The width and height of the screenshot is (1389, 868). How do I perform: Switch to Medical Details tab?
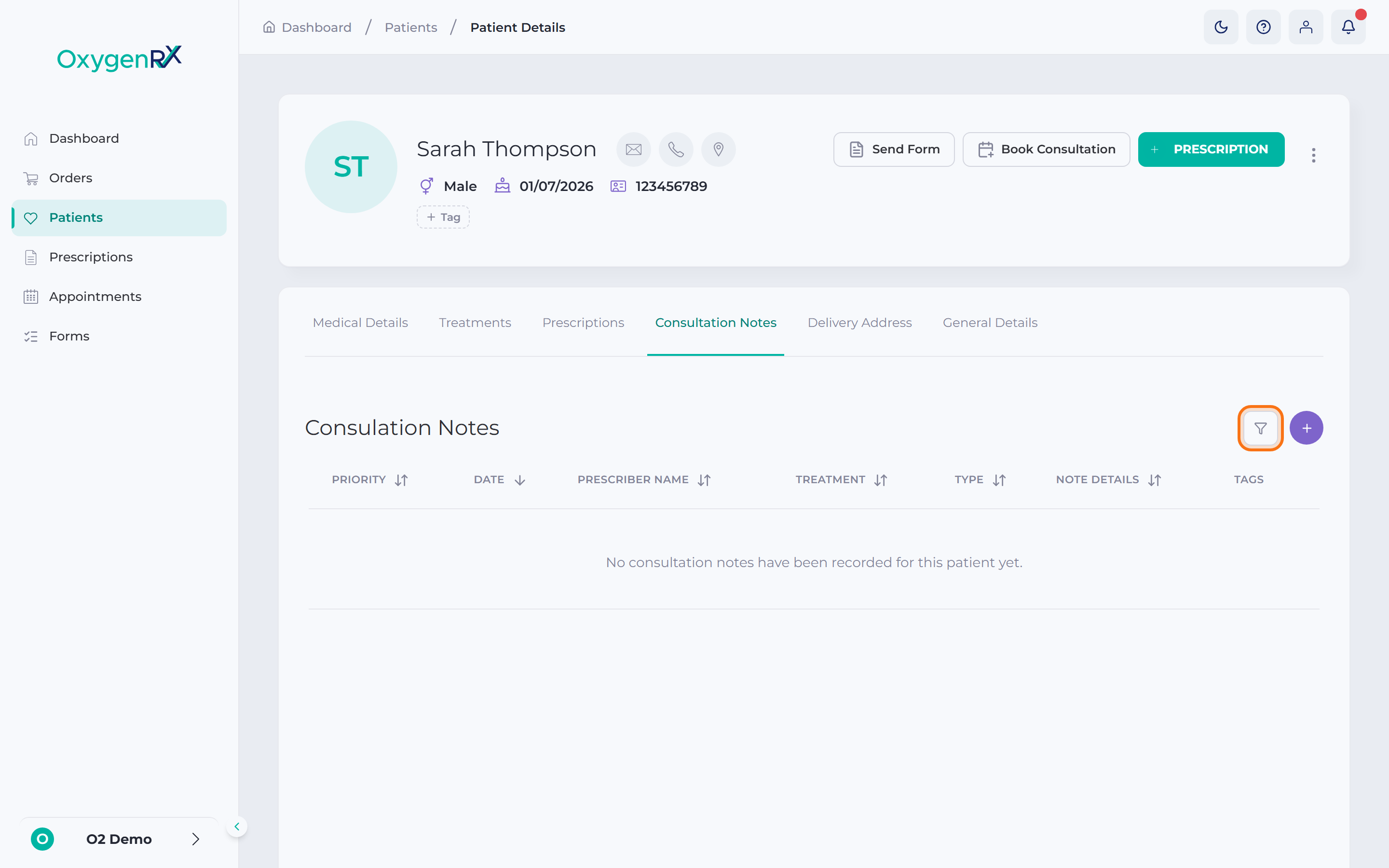point(360,323)
